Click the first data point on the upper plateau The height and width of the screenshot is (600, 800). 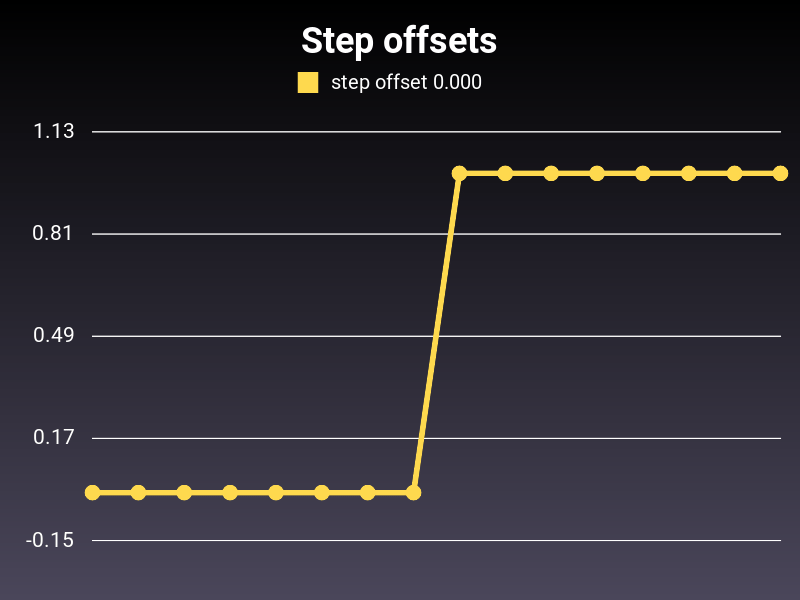pos(459,173)
